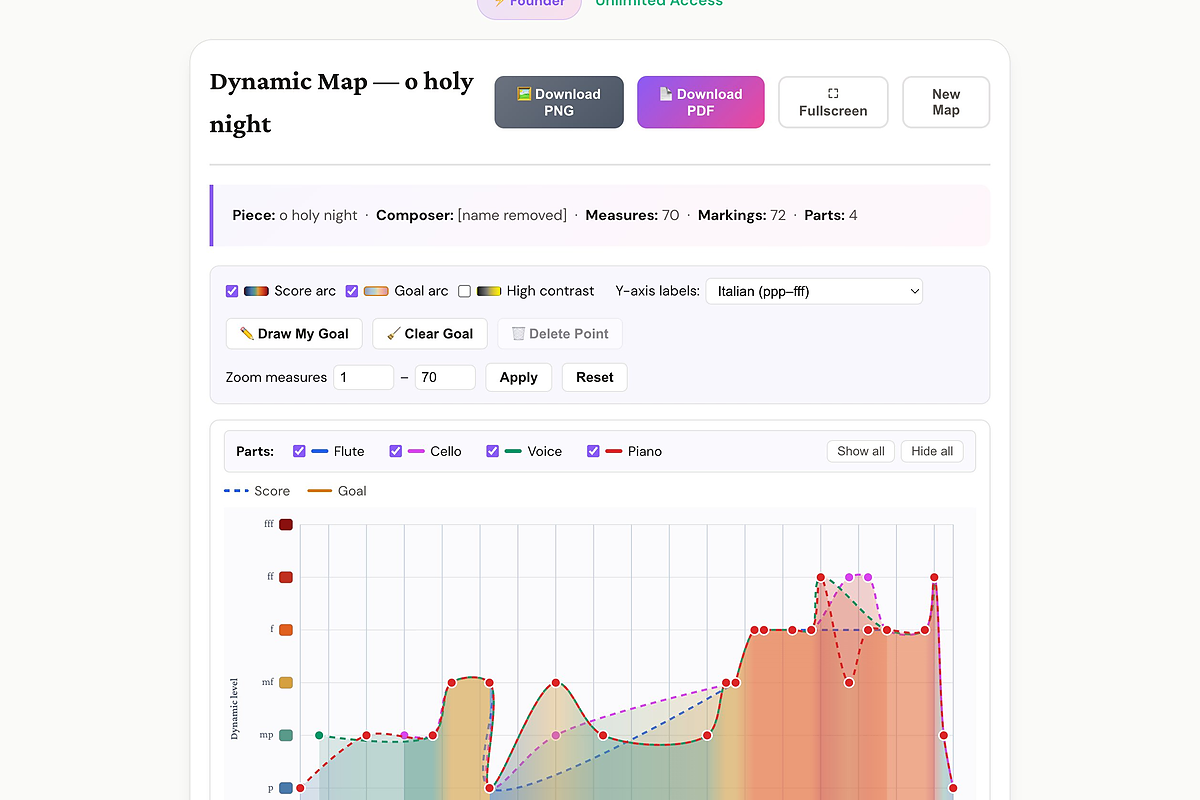Image resolution: width=1200 pixels, height=800 pixels.
Task: Click the blue Flute line icon
Action: pos(320,451)
